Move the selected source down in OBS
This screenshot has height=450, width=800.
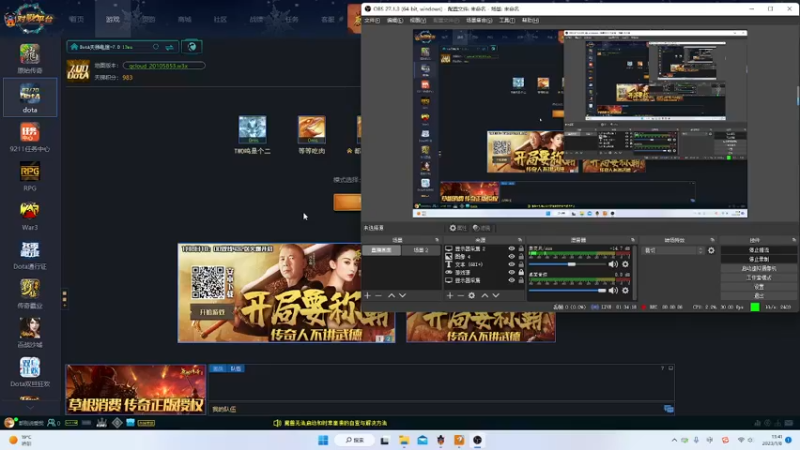(496, 295)
